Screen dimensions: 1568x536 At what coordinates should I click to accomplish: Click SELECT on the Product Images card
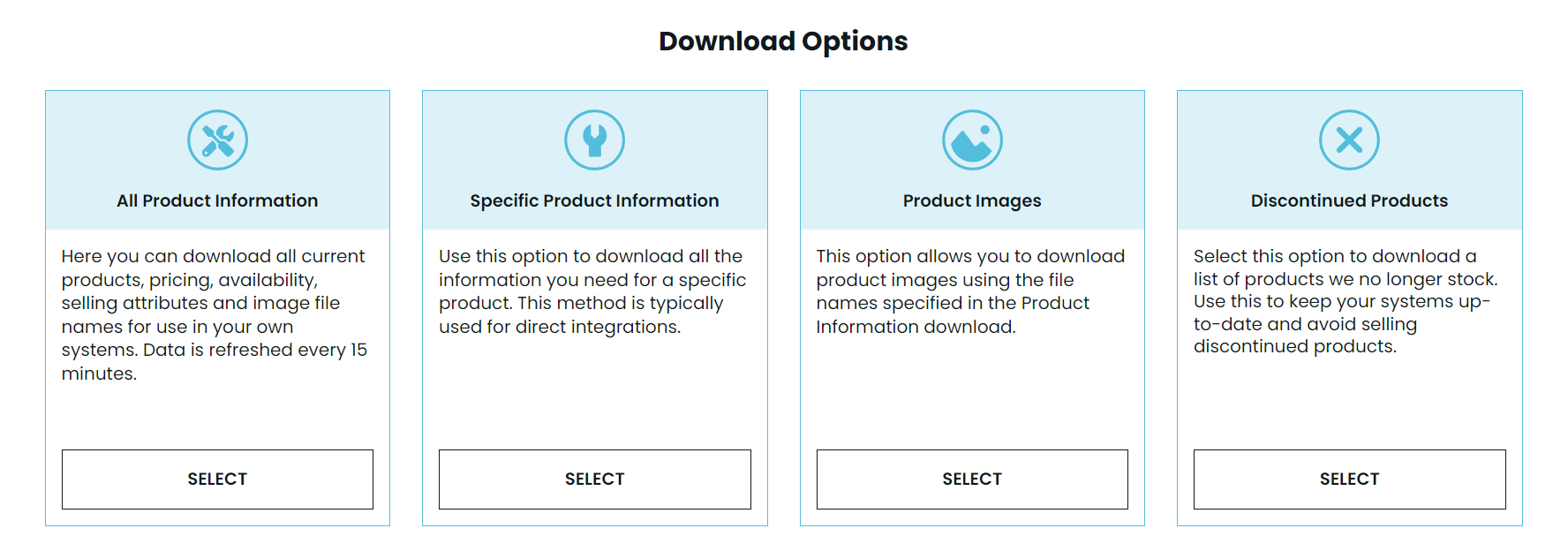pos(971,479)
